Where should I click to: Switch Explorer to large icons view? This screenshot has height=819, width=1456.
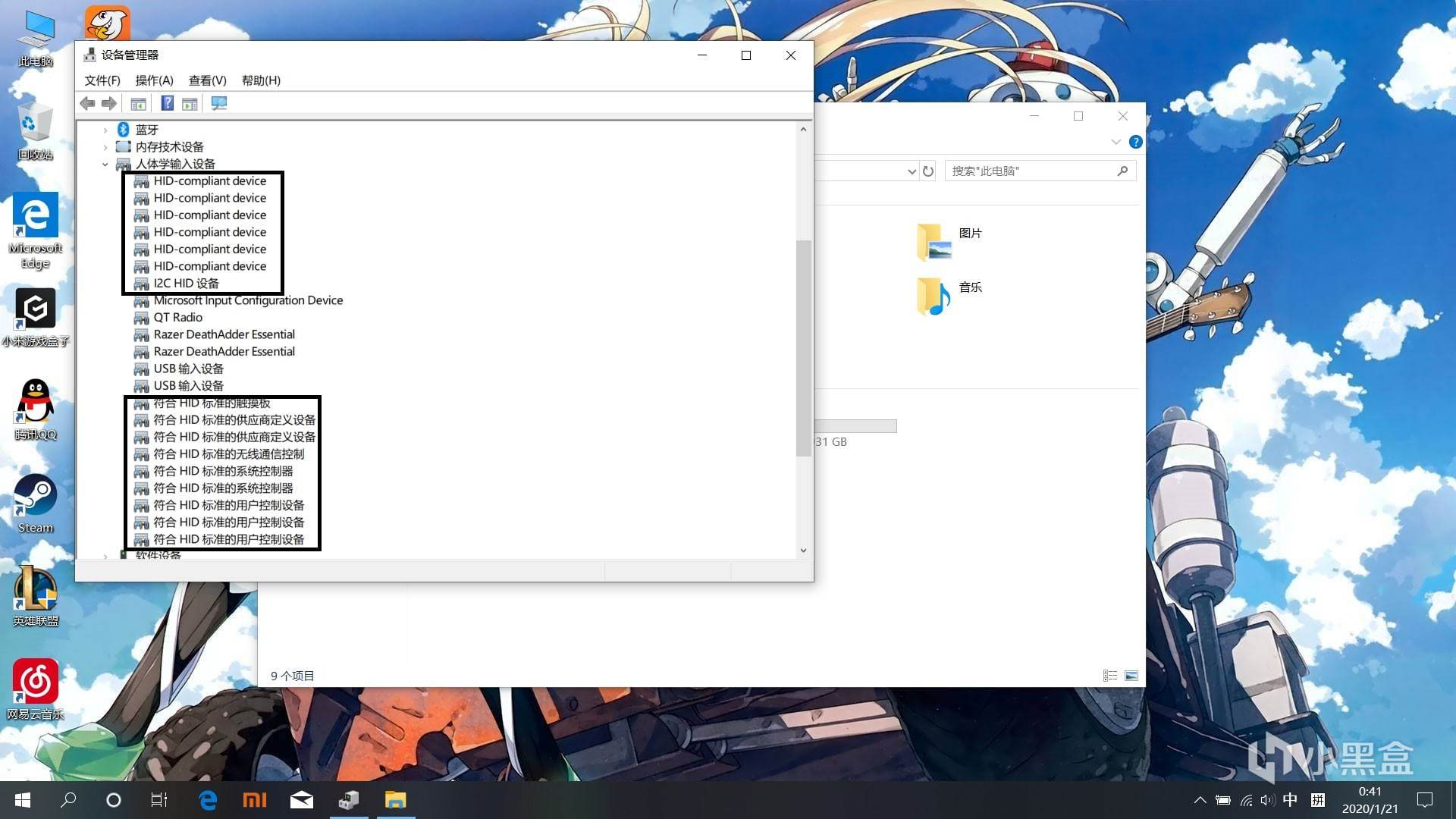pos(1131,676)
